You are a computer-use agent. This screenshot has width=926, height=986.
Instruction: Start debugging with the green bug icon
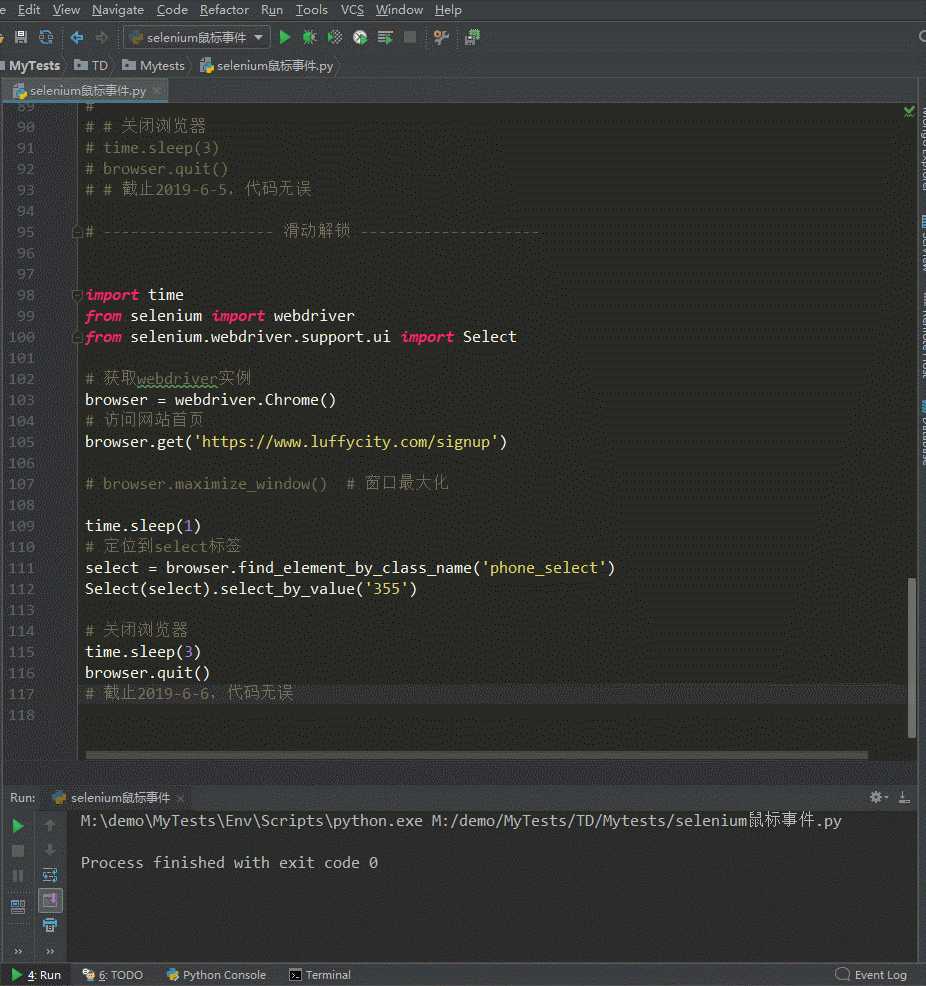309,38
